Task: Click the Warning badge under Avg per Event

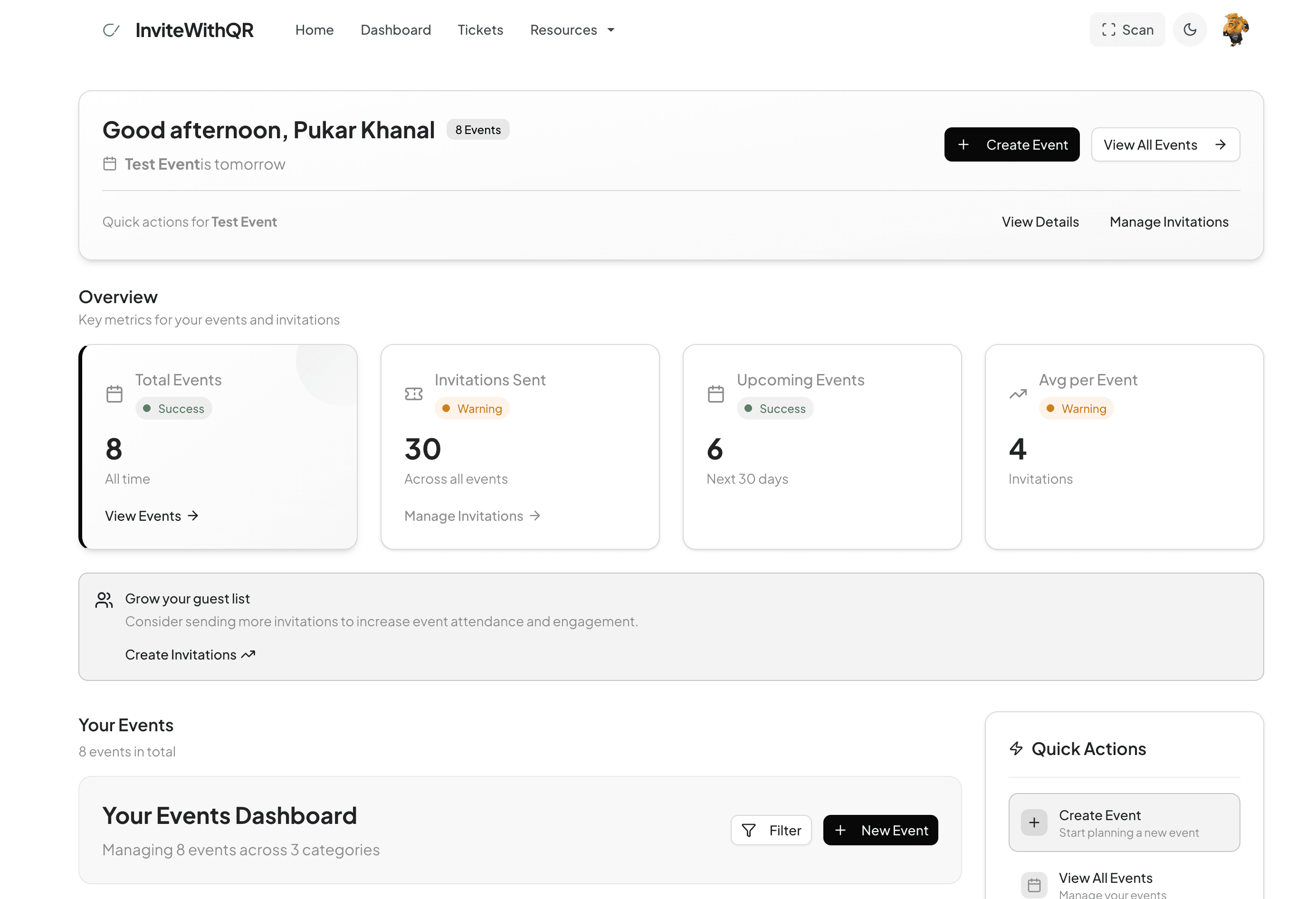Action: click(1077, 409)
